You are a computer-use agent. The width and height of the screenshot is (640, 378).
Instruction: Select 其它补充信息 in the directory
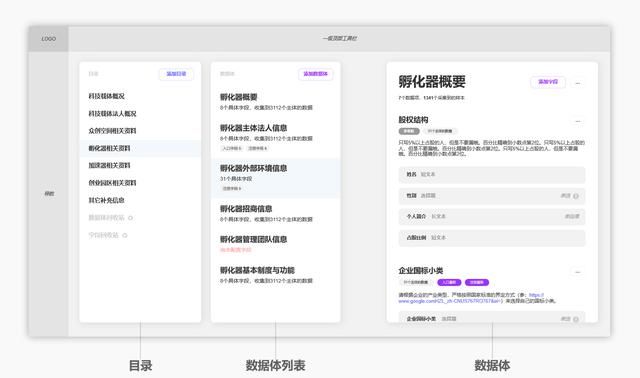pyautogui.click(x=107, y=200)
